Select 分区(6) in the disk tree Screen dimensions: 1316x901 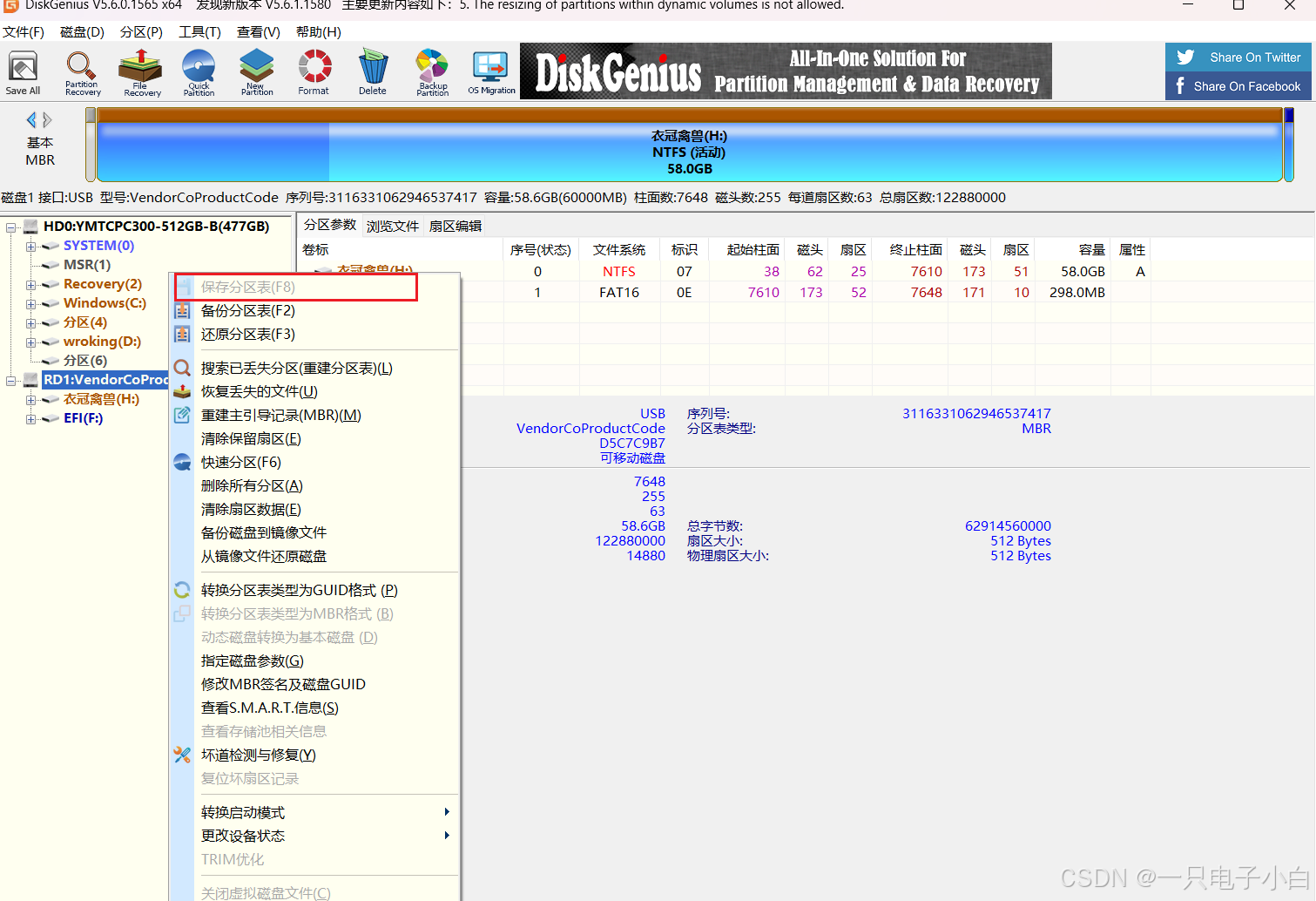point(85,361)
